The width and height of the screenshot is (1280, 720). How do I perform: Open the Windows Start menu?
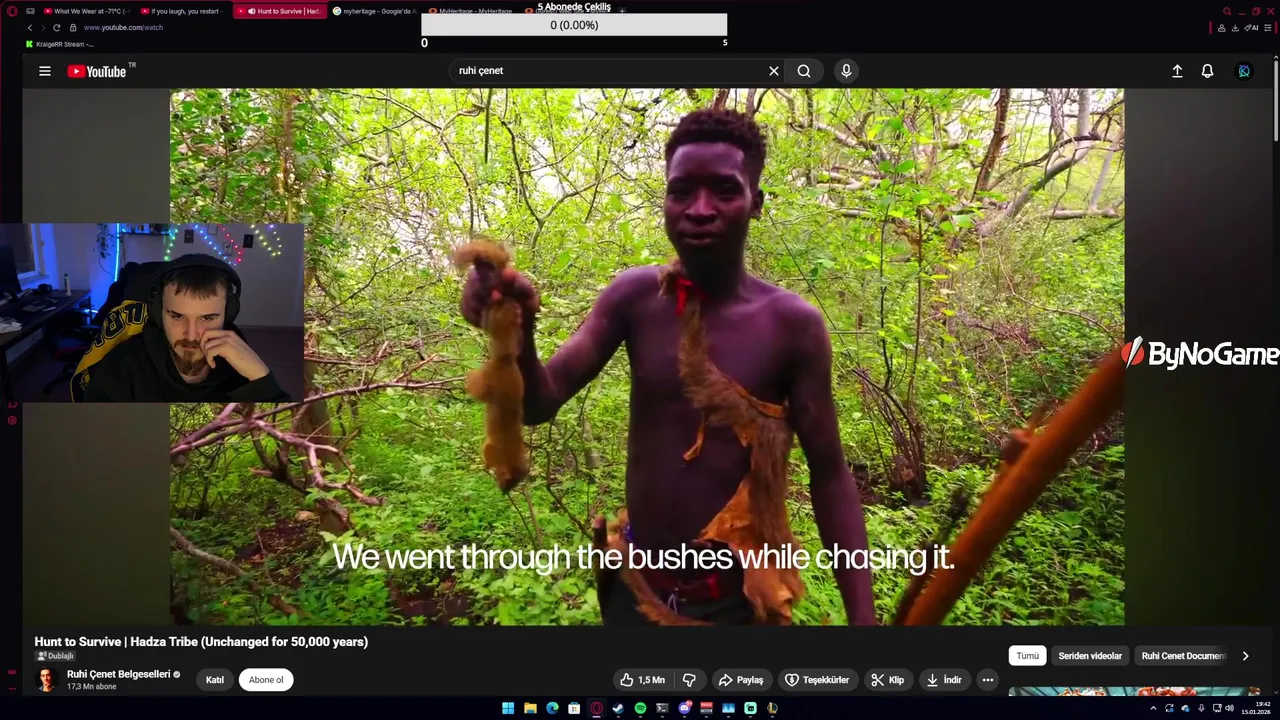(x=508, y=708)
